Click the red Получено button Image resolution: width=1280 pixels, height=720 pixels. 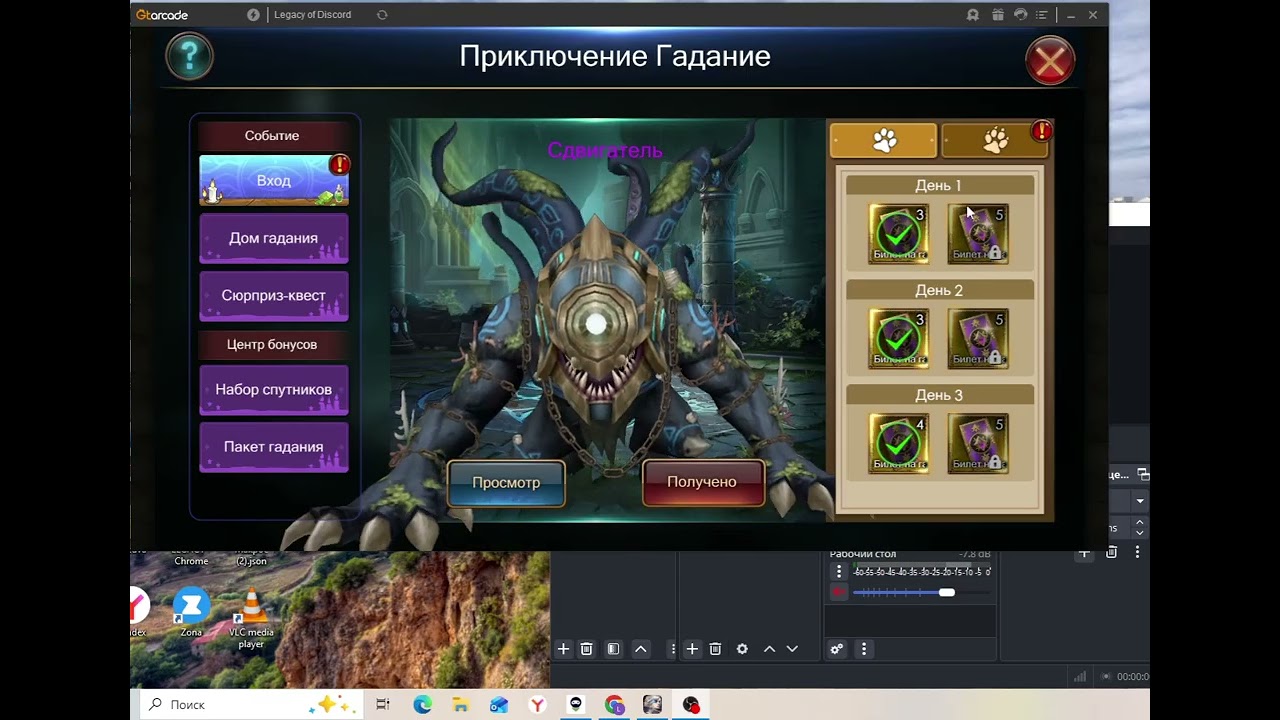coord(702,482)
